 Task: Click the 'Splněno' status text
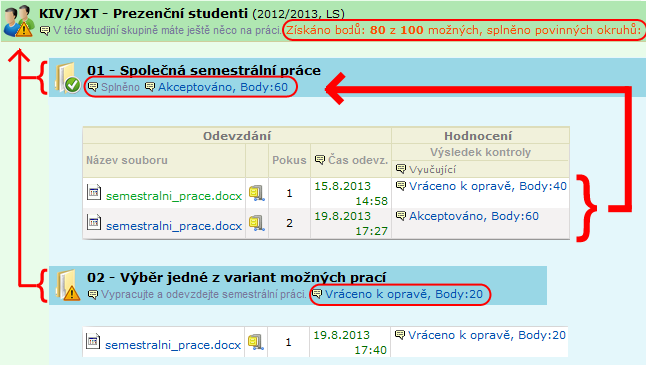coord(120,87)
